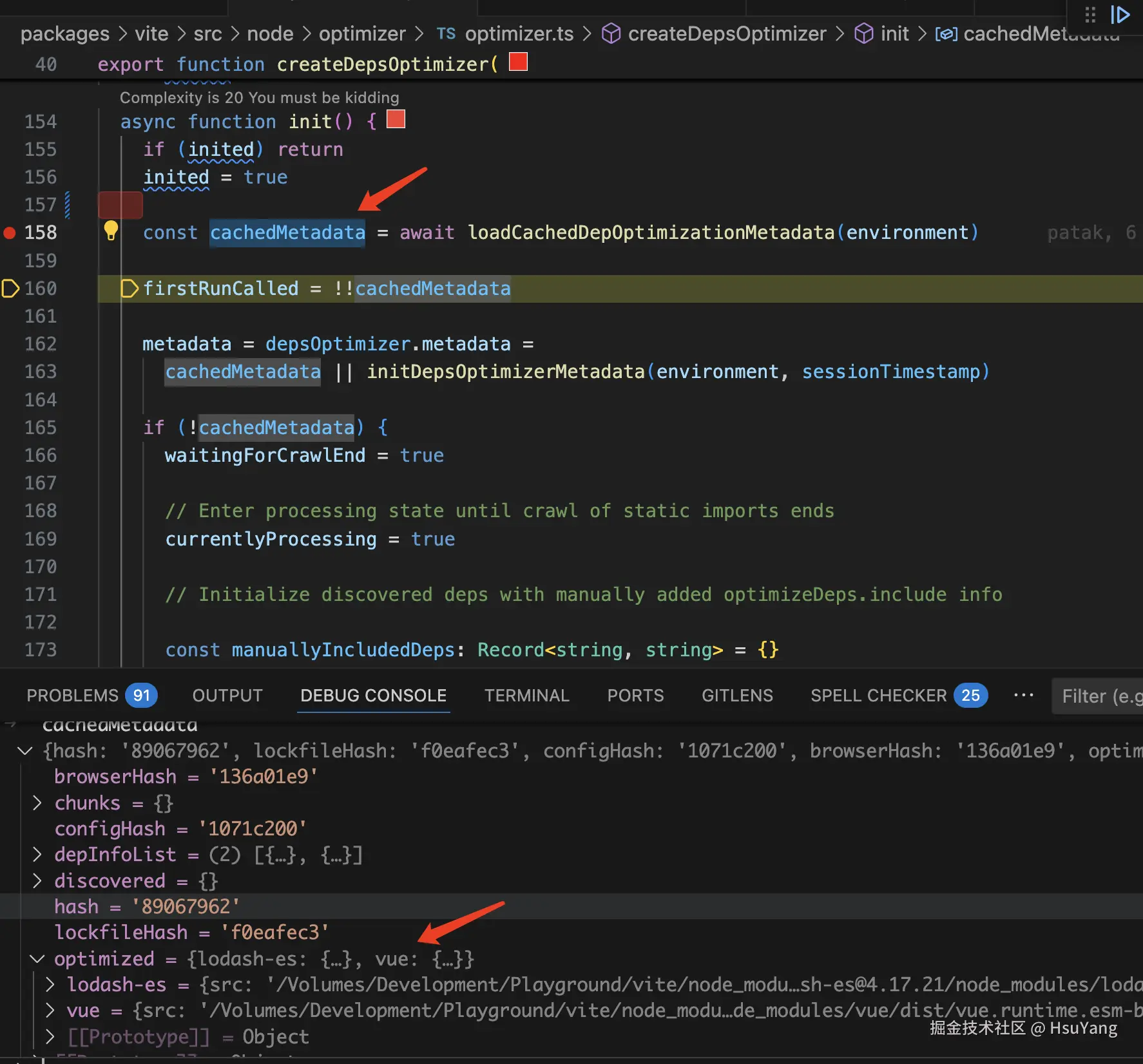The height and width of the screenshot is (1064, 1143).
Task: Open the optimizer folder breadcrumb
Action: click(x=362, y=33)
